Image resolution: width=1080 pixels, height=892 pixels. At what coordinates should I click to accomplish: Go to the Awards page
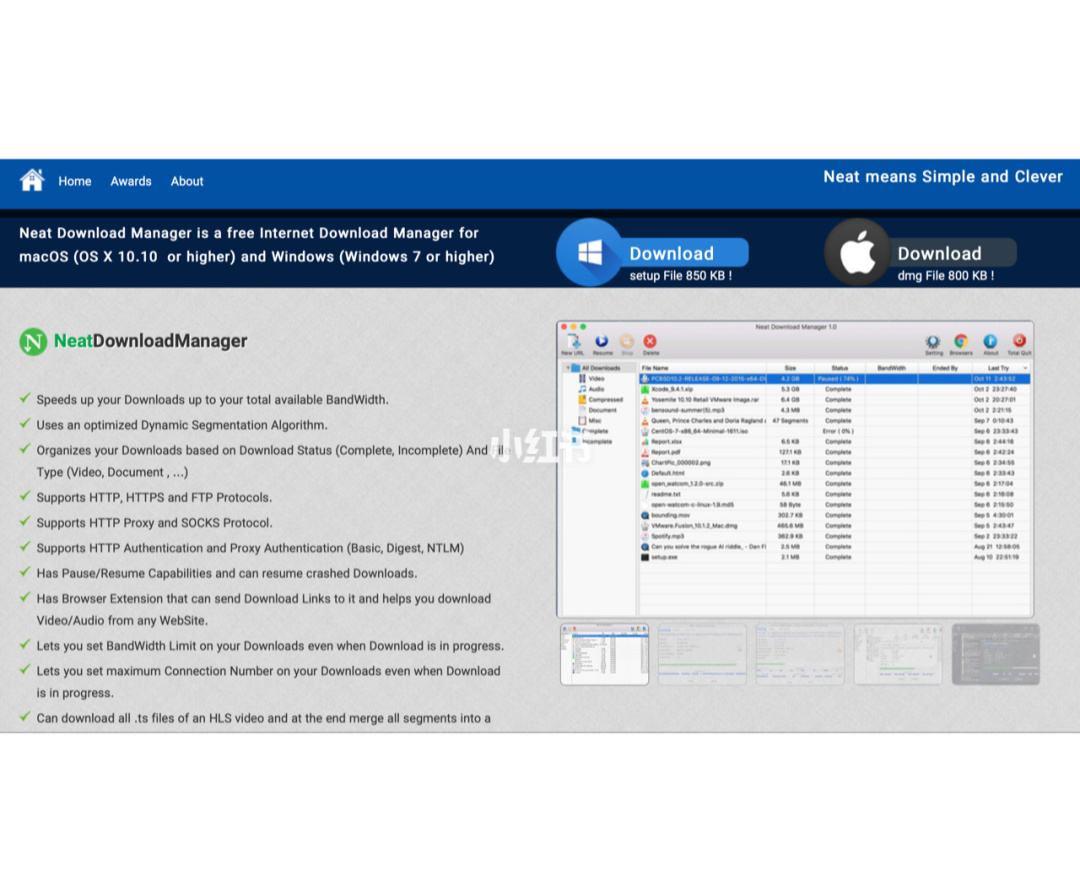[131, 181]
